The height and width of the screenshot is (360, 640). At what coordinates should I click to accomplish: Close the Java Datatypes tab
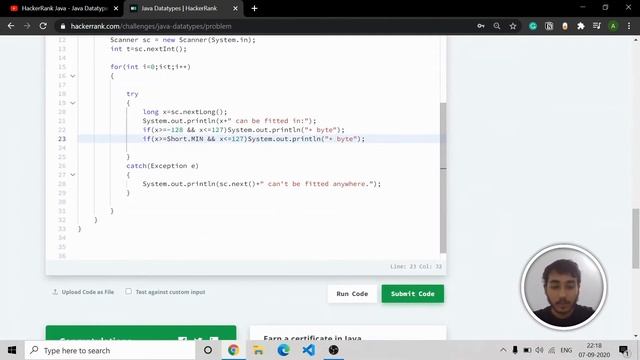(235, 8)
